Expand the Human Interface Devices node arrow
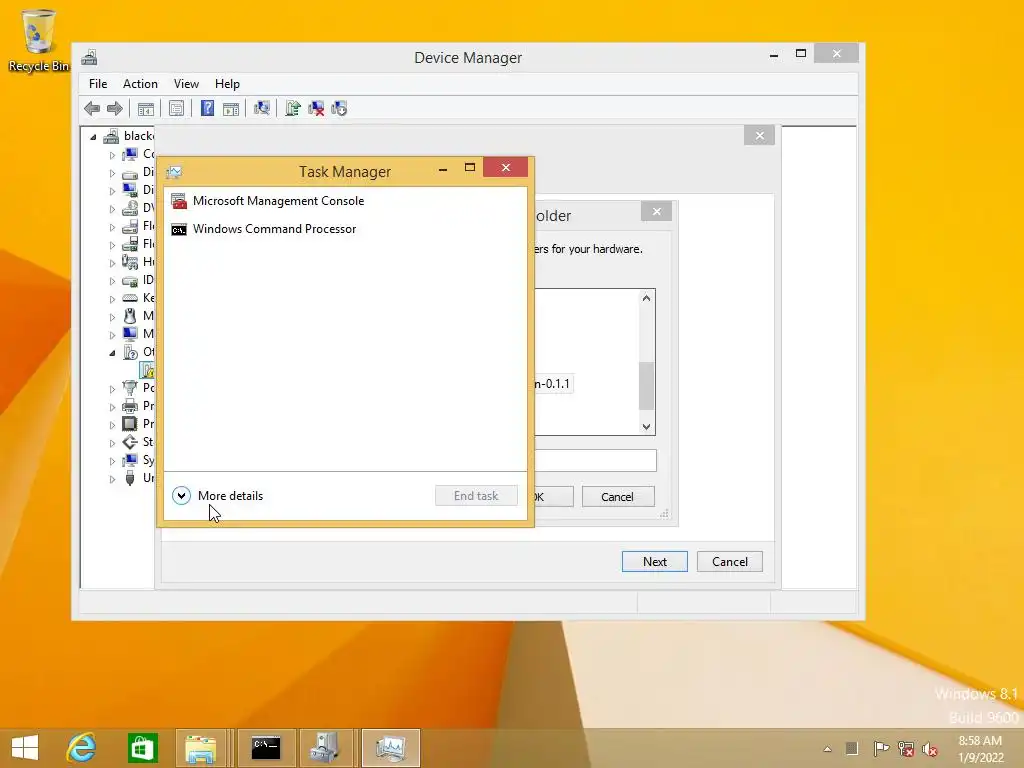 [112, 263]
